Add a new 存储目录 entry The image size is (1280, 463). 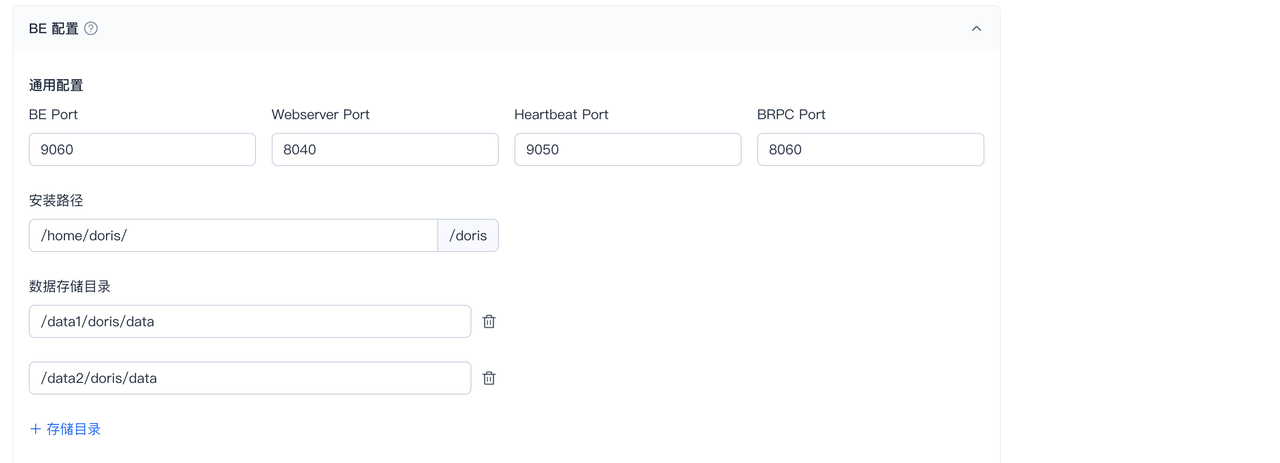tap(65, 429)
